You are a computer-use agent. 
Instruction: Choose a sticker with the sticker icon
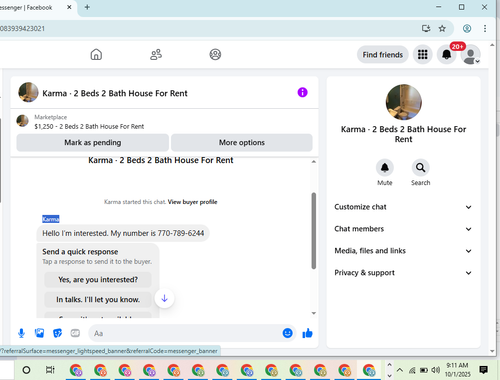(x=57, y=333)
